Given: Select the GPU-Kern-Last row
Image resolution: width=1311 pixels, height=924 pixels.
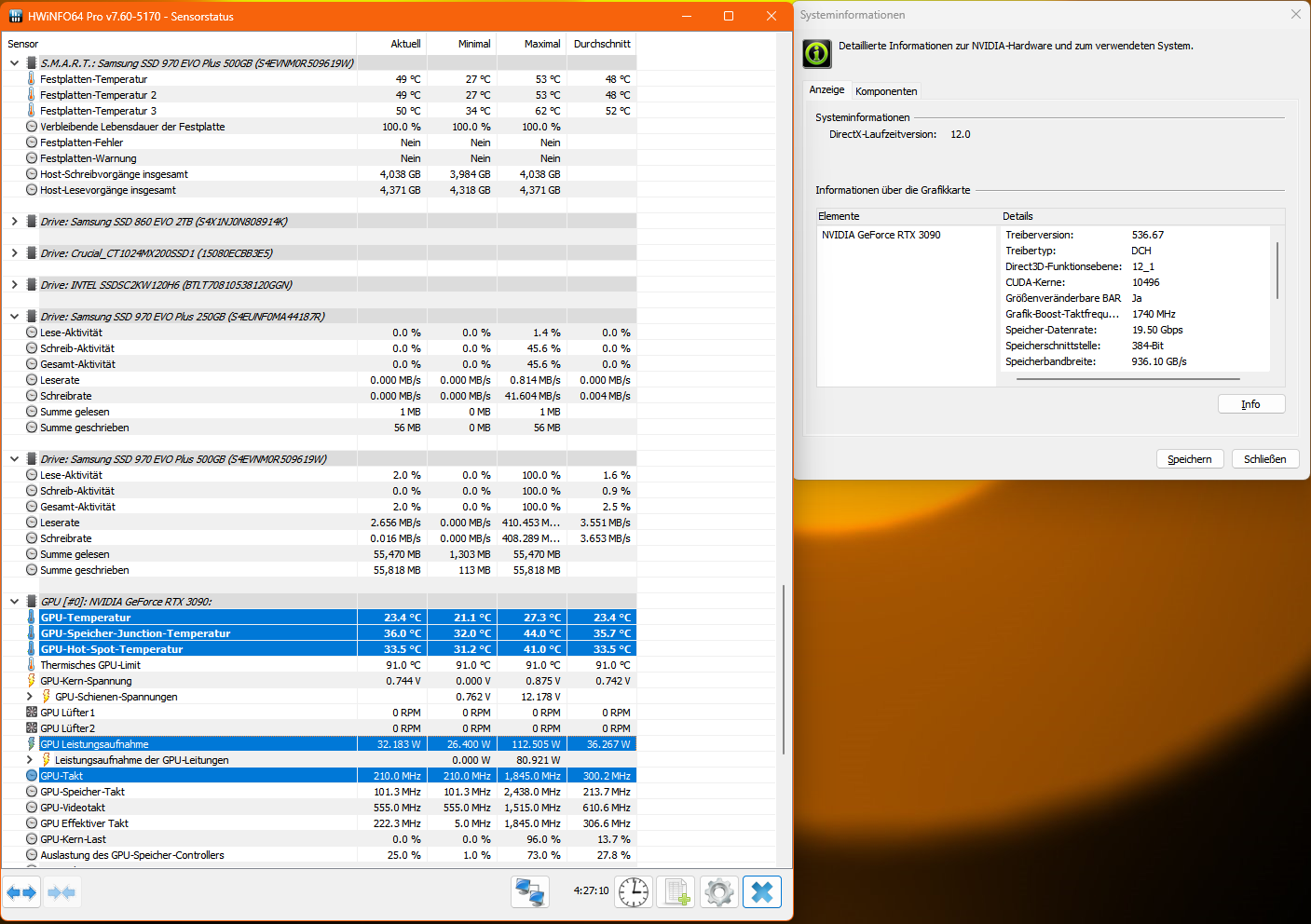Looking at the screenshot, I should point(319,839).
